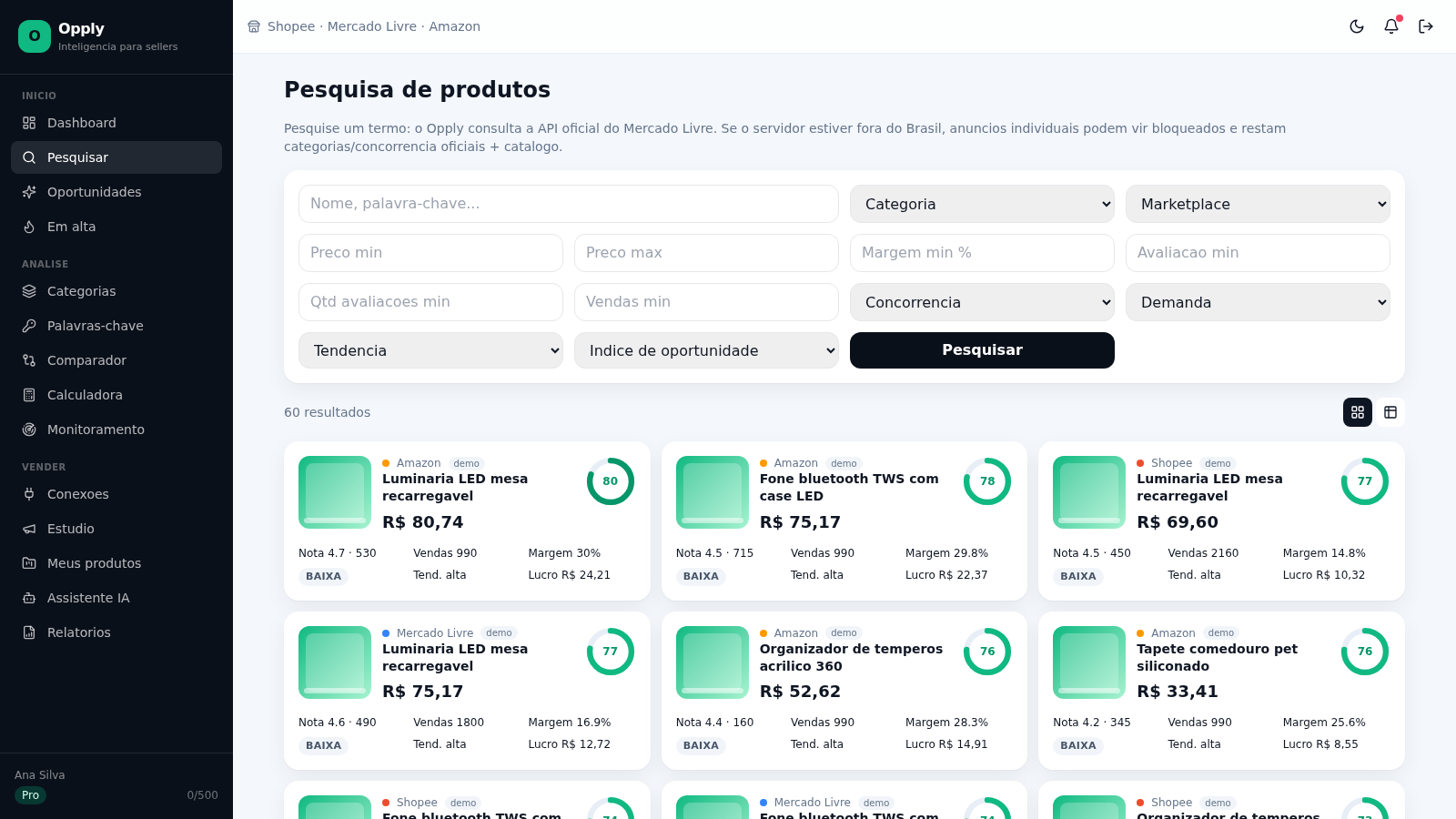Click the Opply logo icon
1456x819 pixels.
pos(35,36)
